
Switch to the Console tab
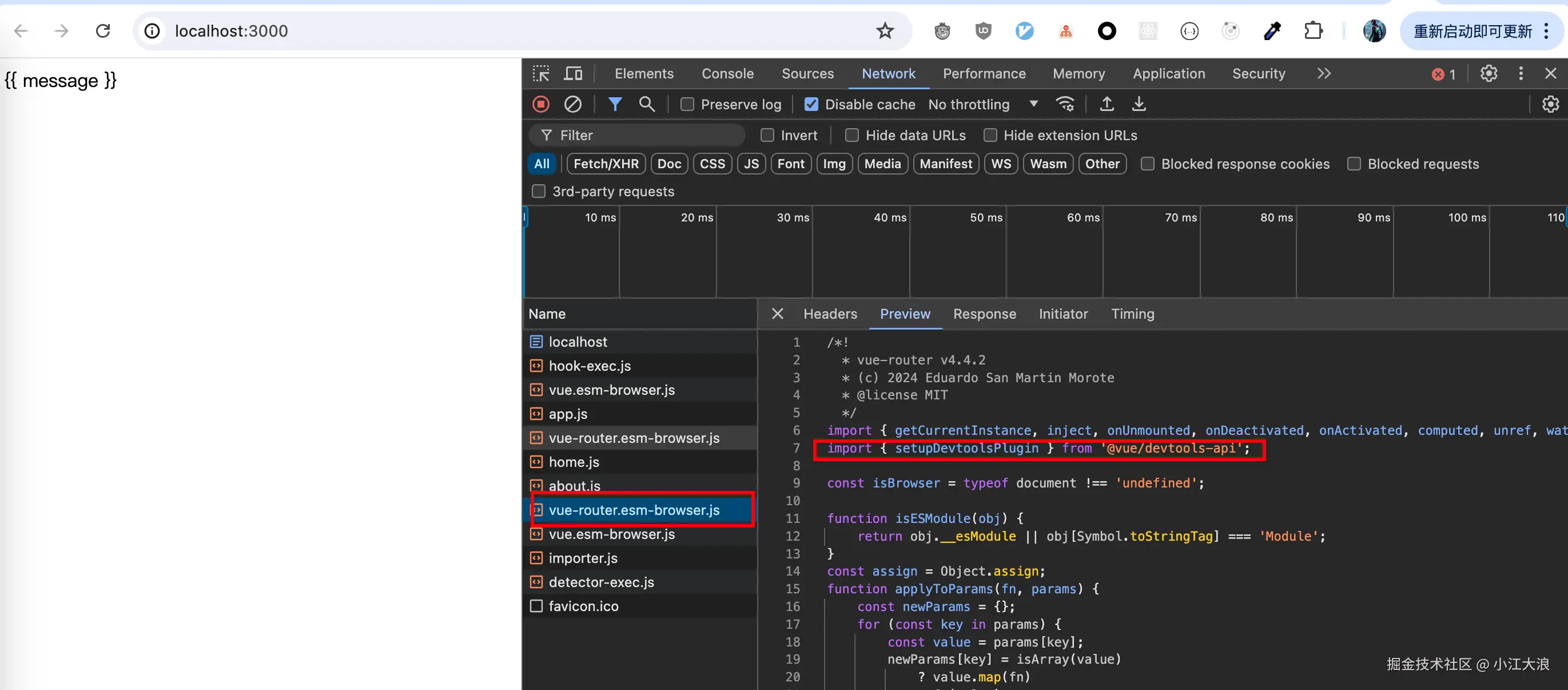[x=727, y=74]
